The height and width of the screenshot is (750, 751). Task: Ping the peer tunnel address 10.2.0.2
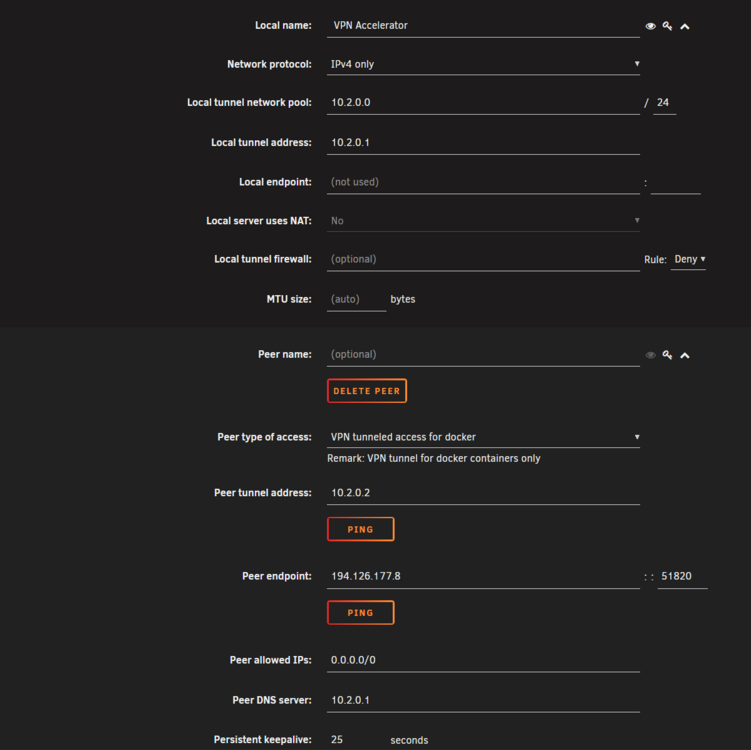tap(361, 529)
